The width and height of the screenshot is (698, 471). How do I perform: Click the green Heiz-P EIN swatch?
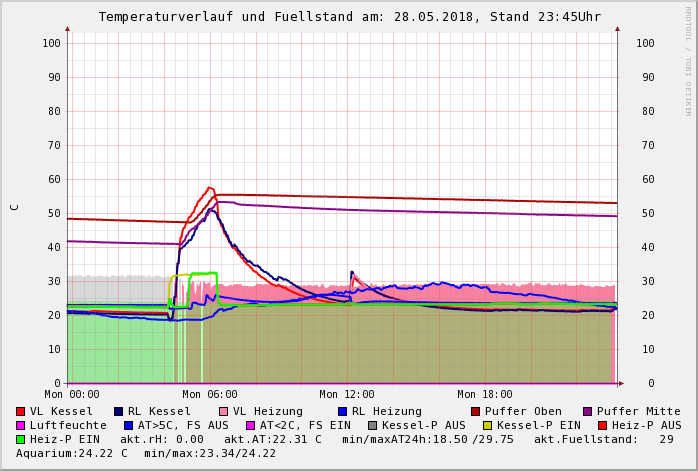click(x=21, y=439)
